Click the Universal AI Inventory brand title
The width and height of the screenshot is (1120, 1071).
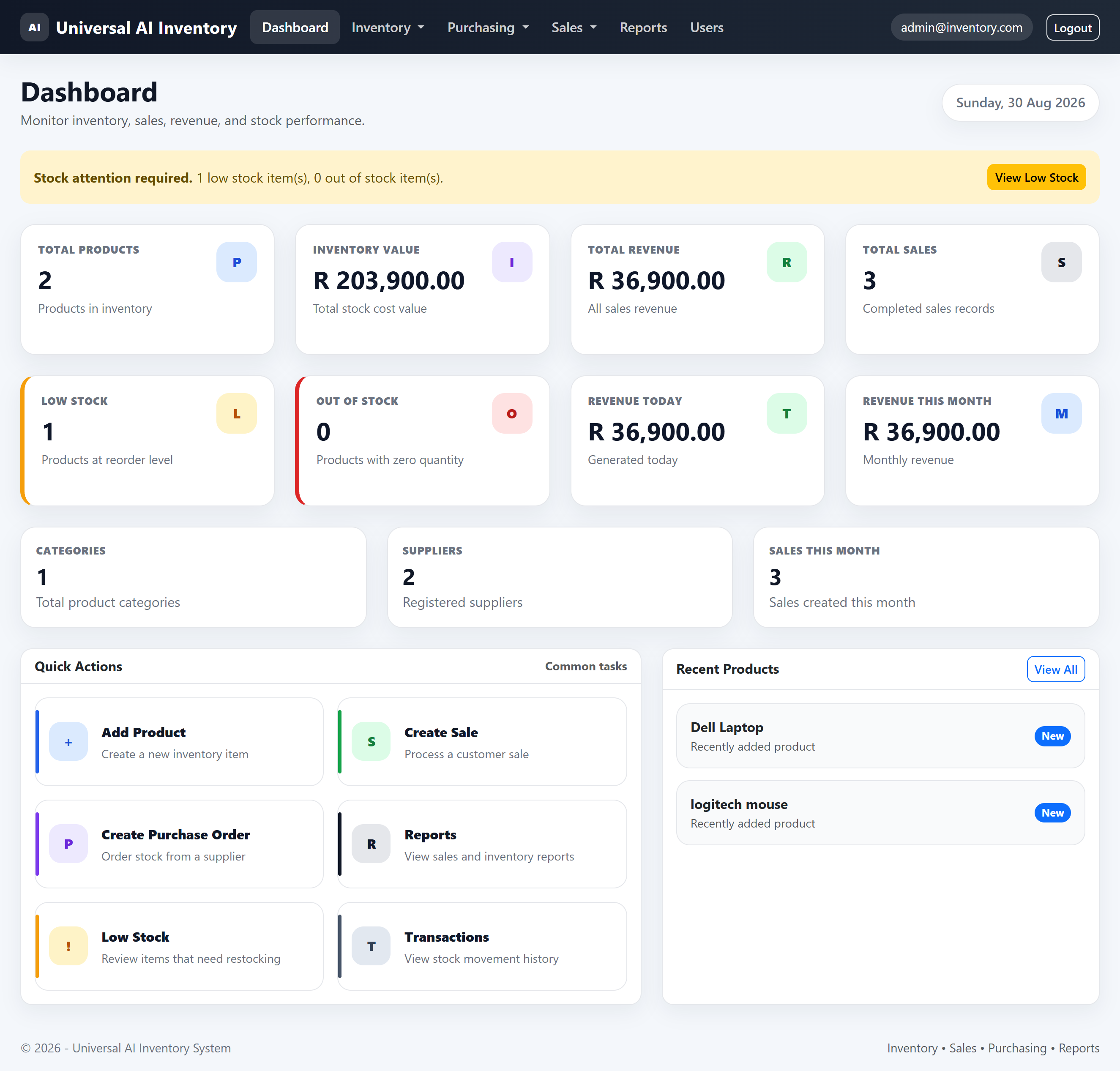pyautogui.click(x=147, y=27)
